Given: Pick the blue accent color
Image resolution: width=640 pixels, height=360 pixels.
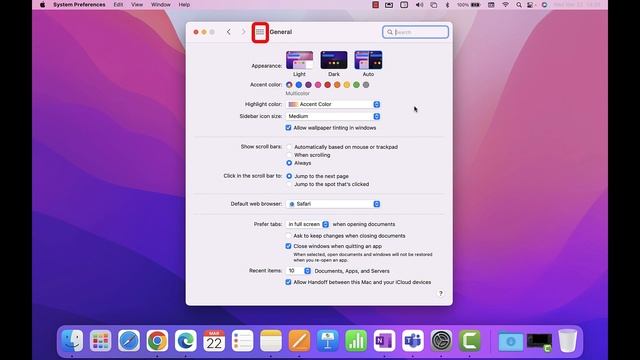Looking at the screenshot, I should click(x=299, y=85).
